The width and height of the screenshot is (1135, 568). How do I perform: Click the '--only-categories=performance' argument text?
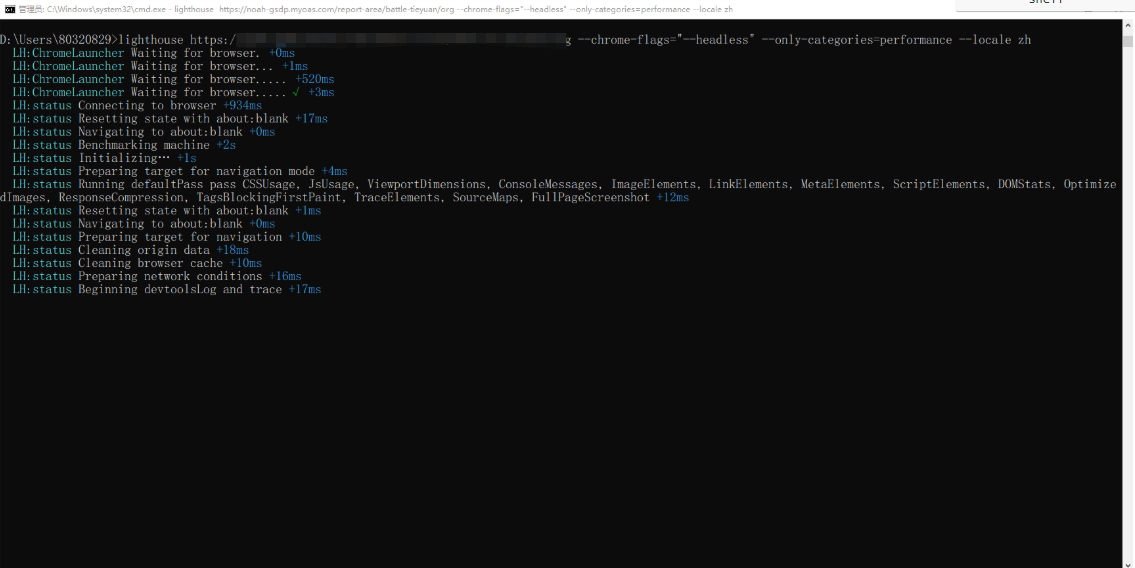[x=857, y=40]
